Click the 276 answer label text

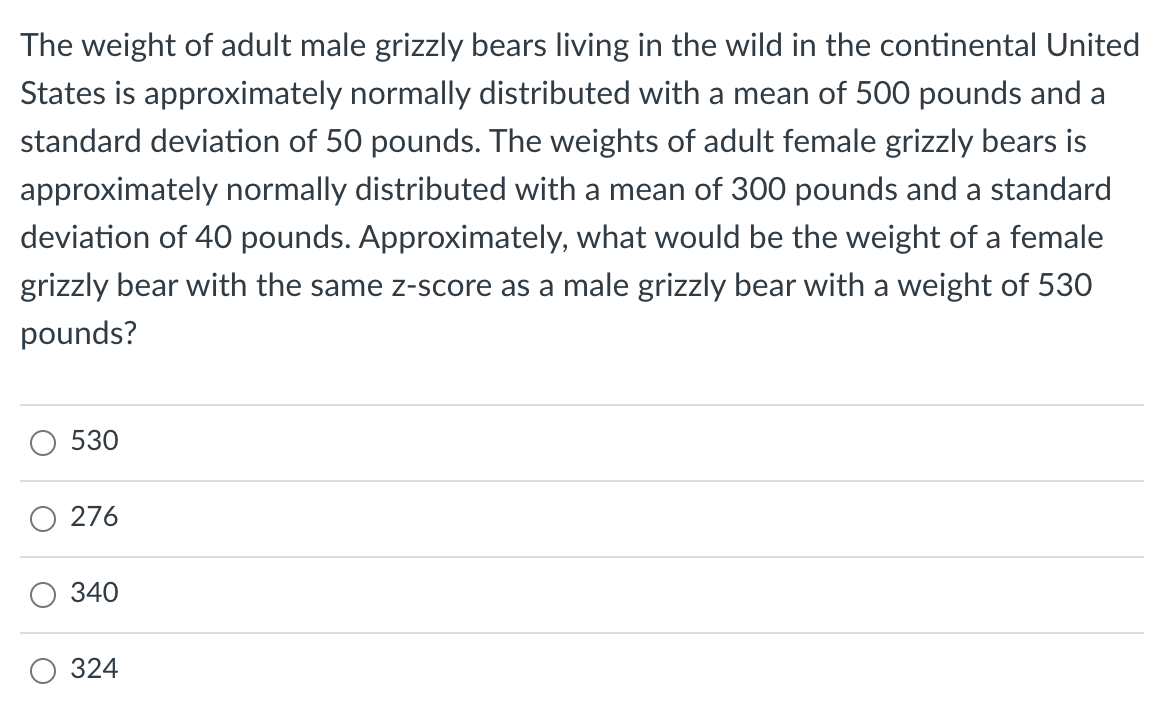(94, 516)
